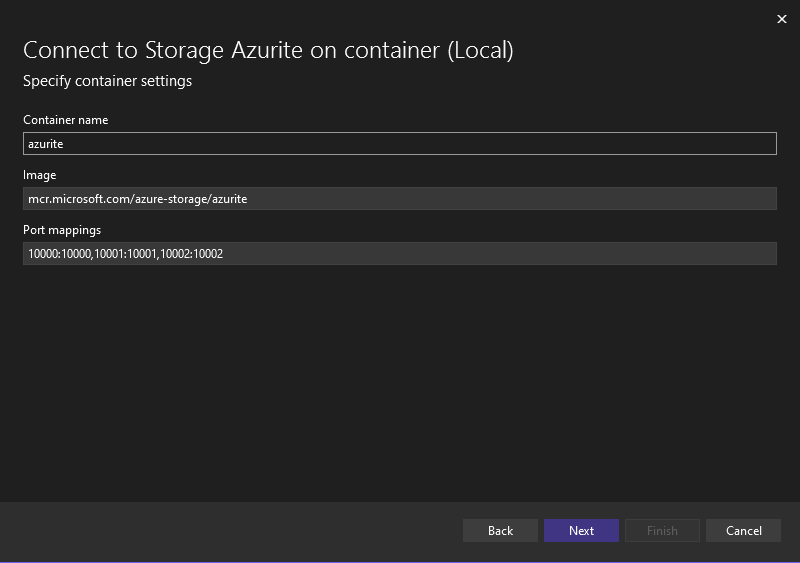
Task: Click the disabled Finish button
Action: click(x=662, y=531)
